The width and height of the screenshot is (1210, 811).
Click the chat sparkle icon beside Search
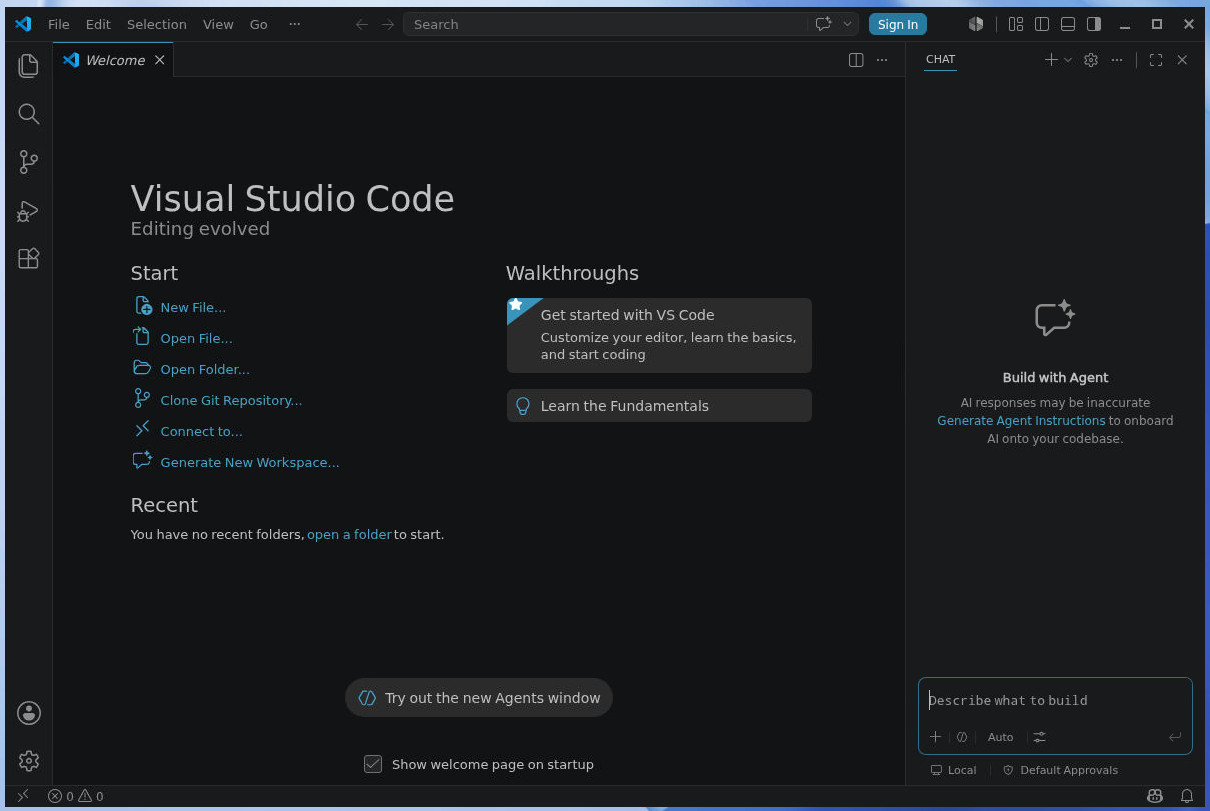823,24
